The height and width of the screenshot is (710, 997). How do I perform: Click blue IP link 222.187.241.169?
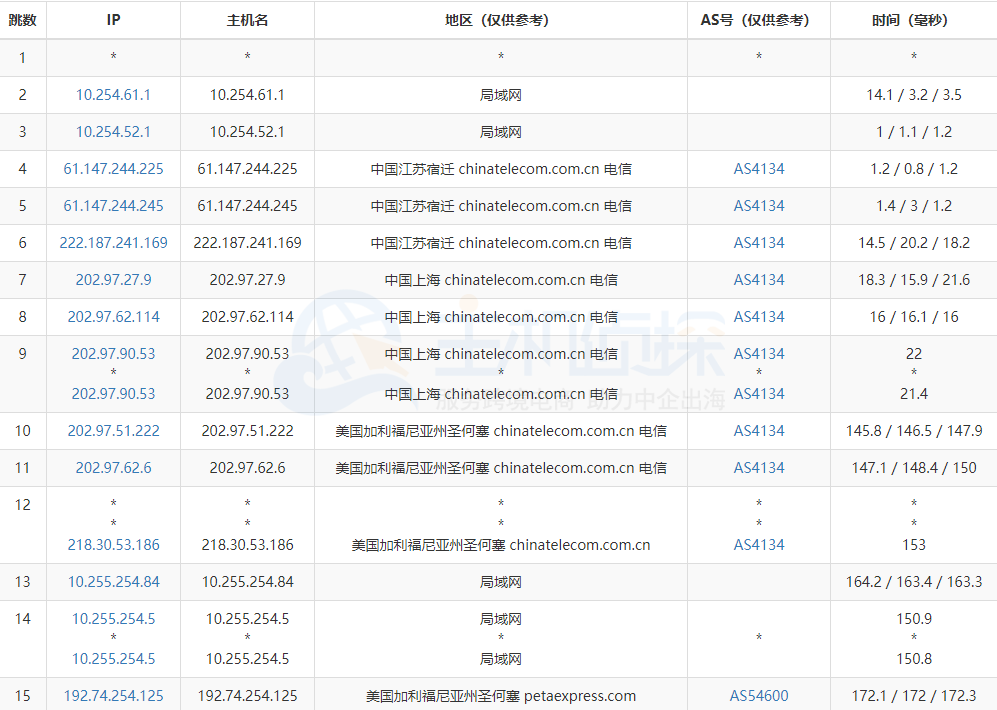click(113, 243)
